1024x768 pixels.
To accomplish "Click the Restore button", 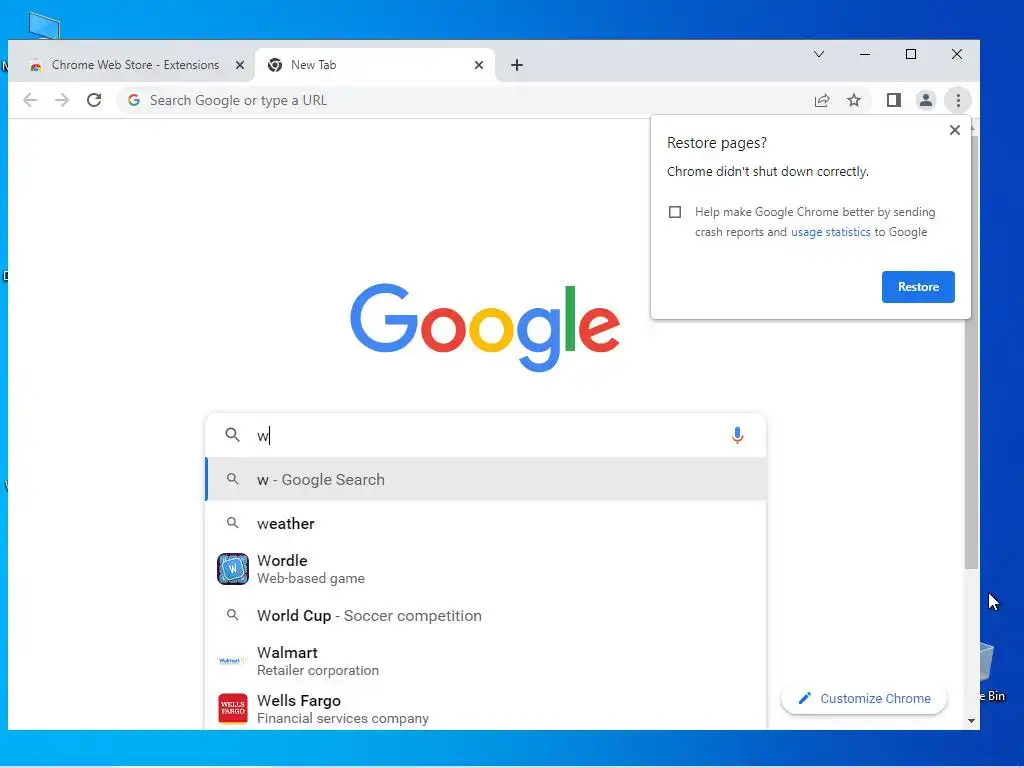I will [x=918, y=287].
